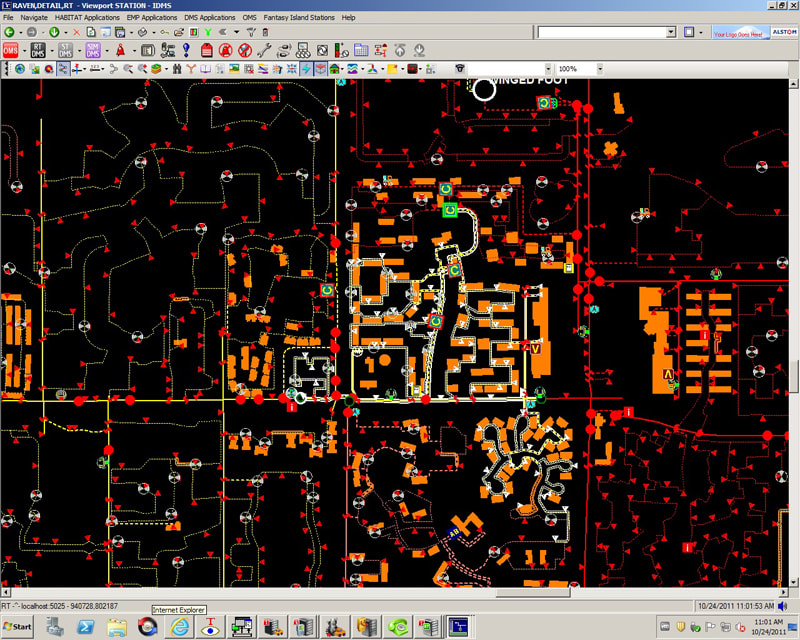Viewport: 800px width, 640px height.
Task: Open the OMS application button
Action: pyautogui.click(x=10, y=50)
